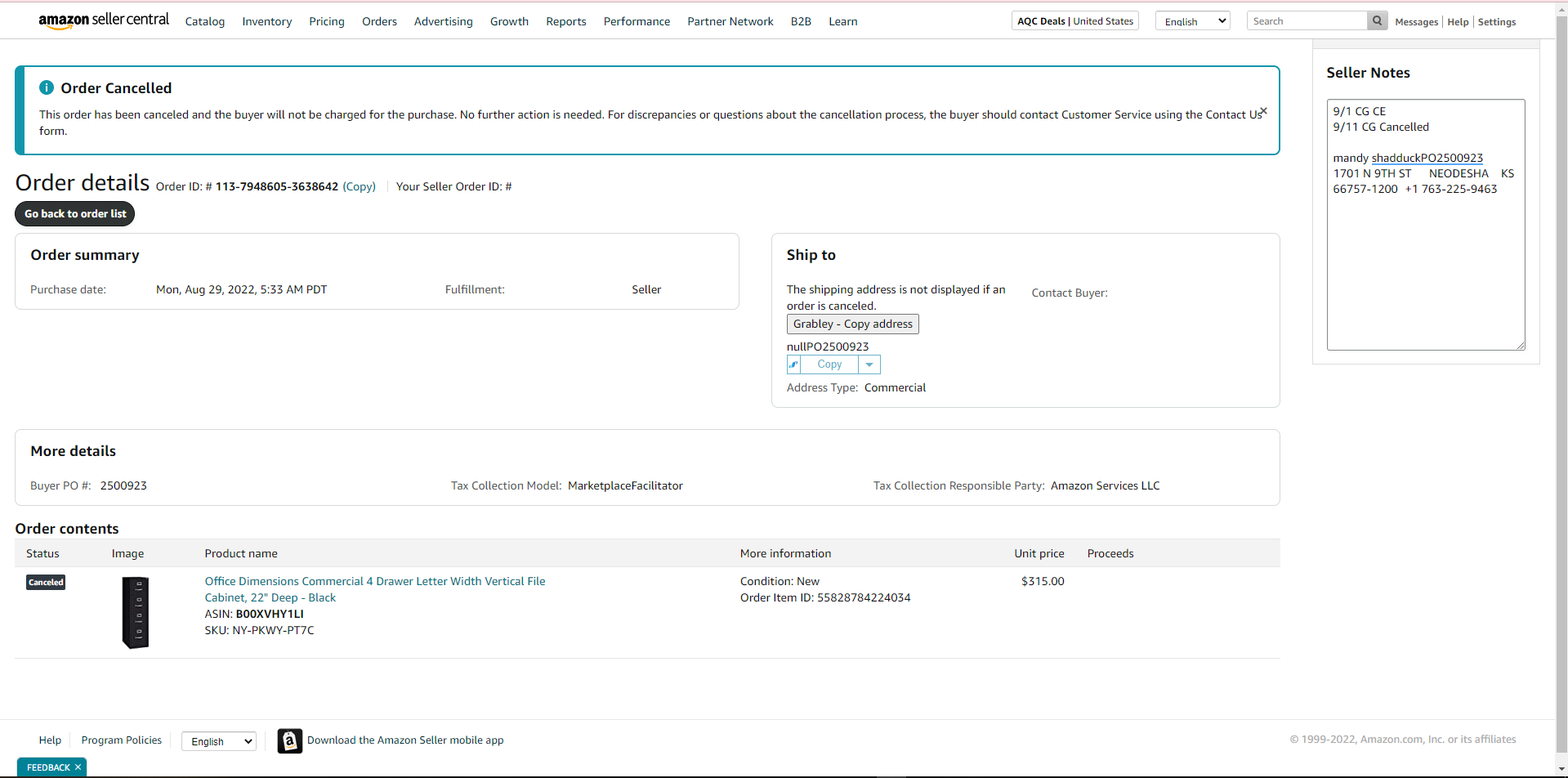Open the header English language dropdown

[x=1192, y=21]
